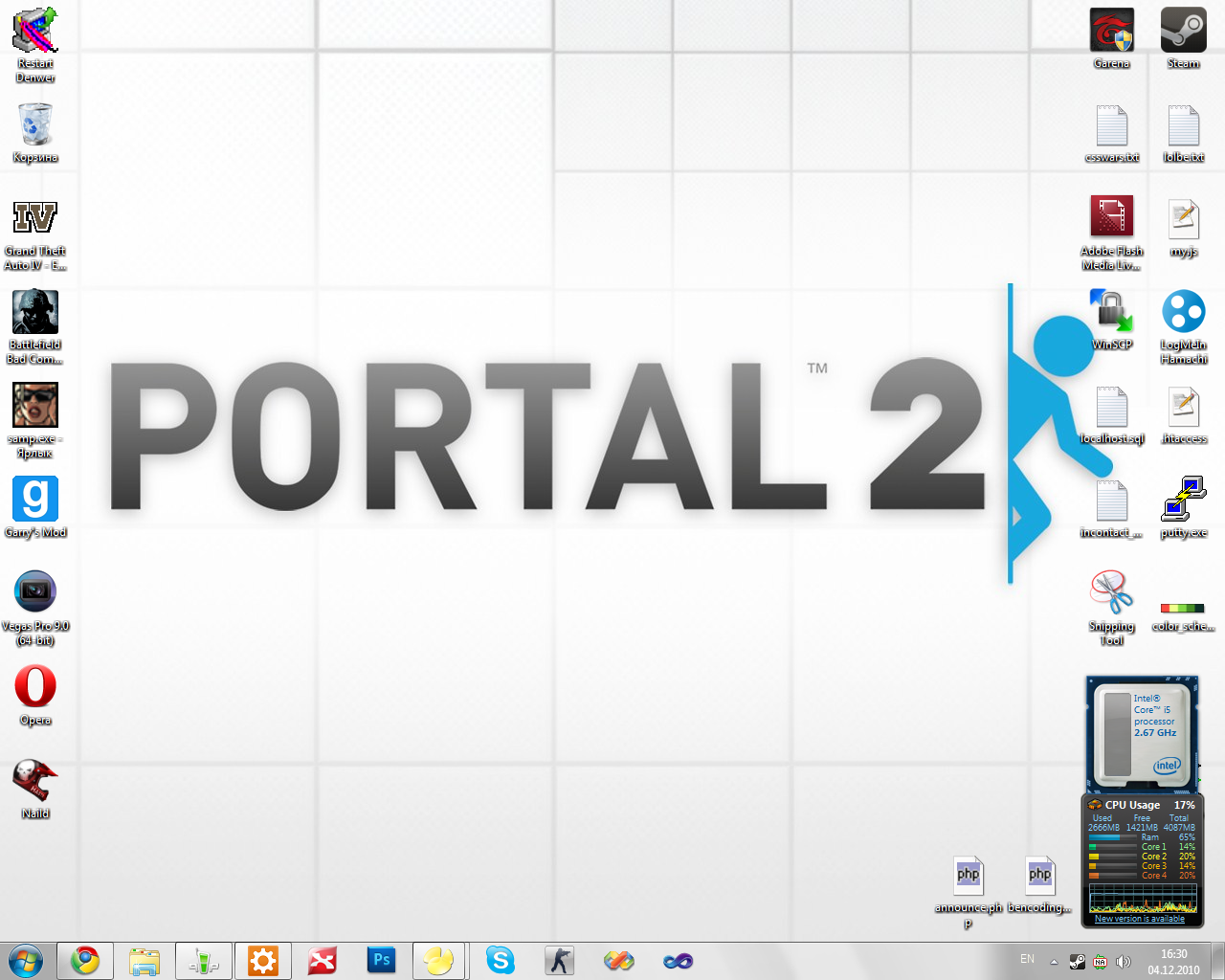Open the clock showing 16:30
The width and height of the screenshot is (1225, 980).
click(x=1174, y=962)
